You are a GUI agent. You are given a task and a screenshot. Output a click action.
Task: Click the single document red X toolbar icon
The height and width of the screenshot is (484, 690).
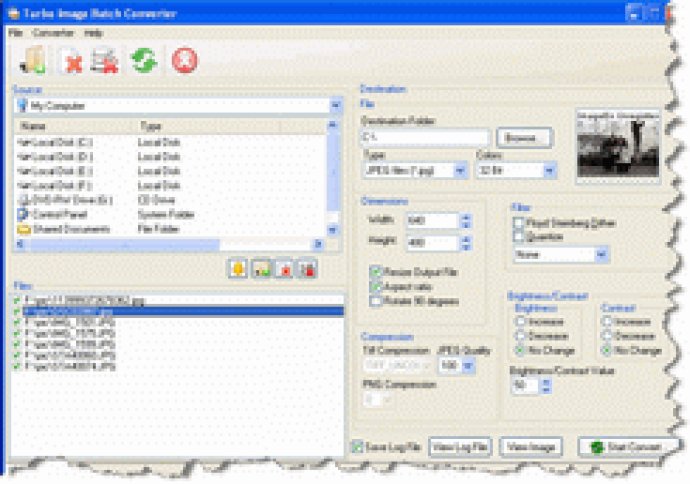click(x=71, y=60)
